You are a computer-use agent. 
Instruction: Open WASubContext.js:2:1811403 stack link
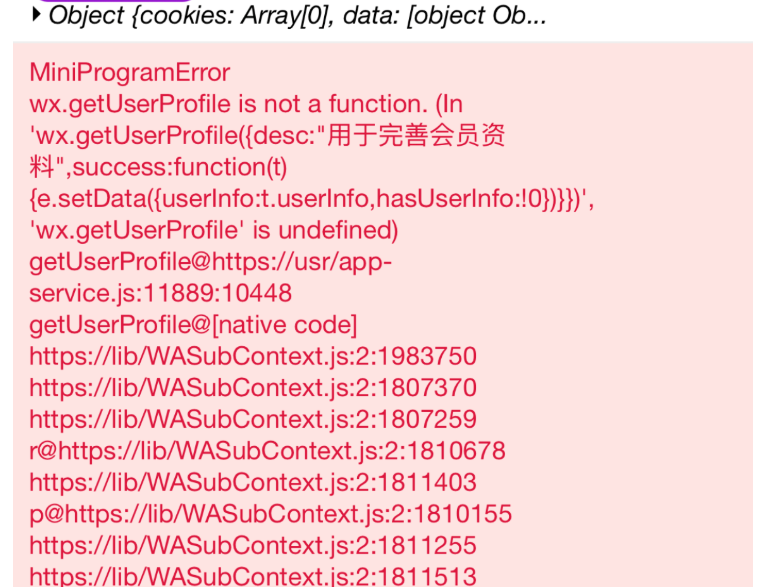tap(253, 482)
